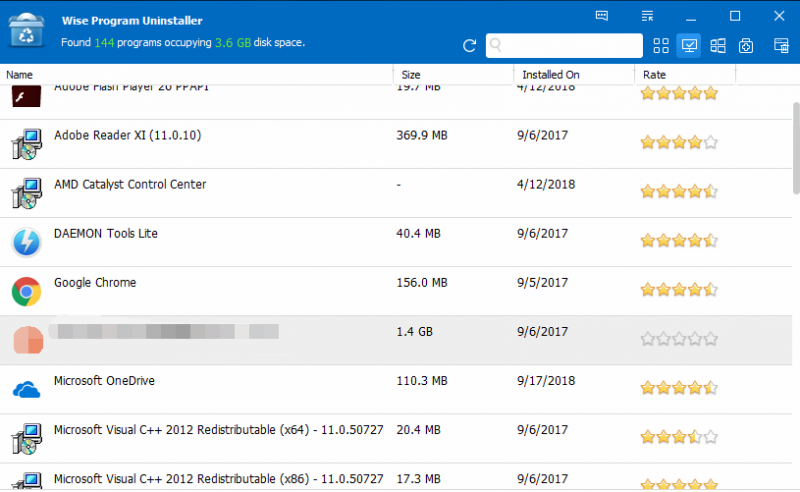Click the 9/17/2018 install date
800x492 pixels.
point(546,381)
